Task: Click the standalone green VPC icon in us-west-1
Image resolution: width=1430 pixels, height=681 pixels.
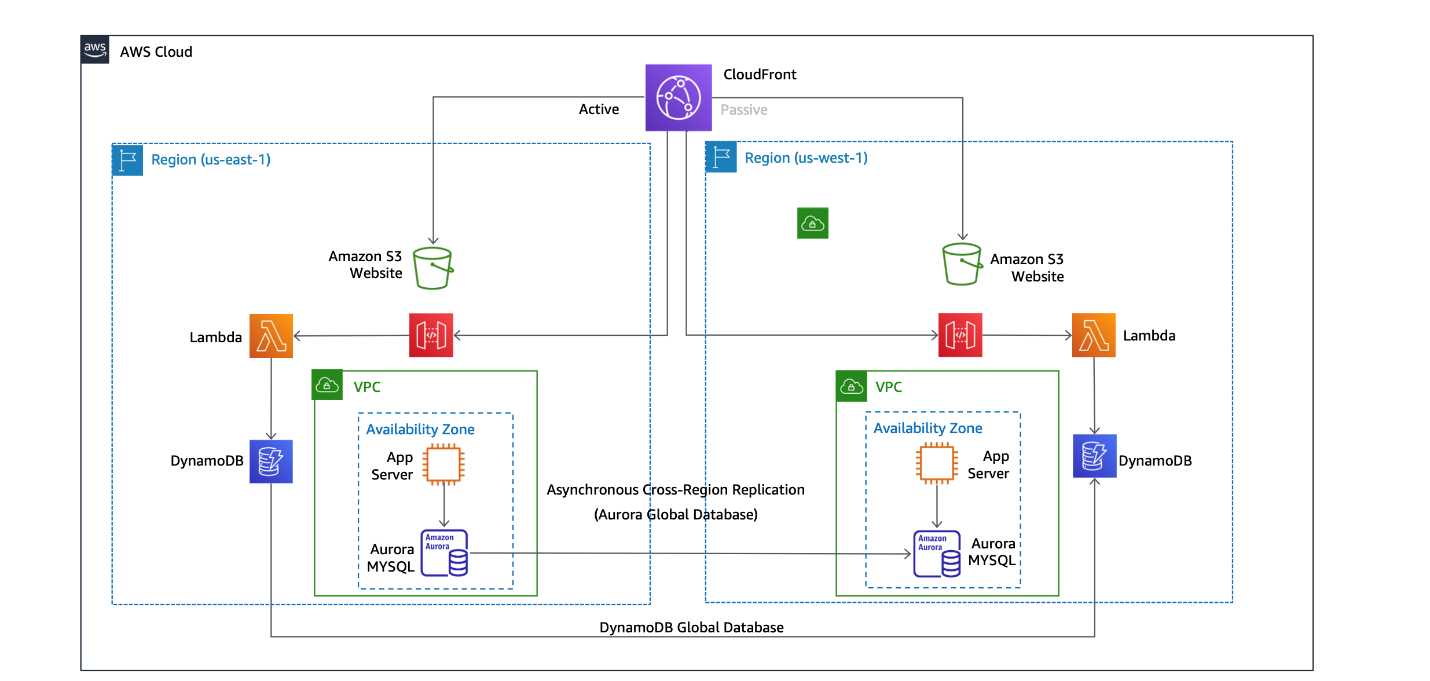Action: tap(812, 222)
